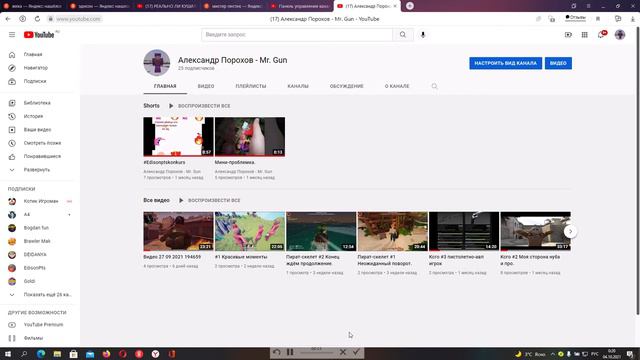Start voice search with microphone icon
640x360 pixels.
(x=423, y=35)
